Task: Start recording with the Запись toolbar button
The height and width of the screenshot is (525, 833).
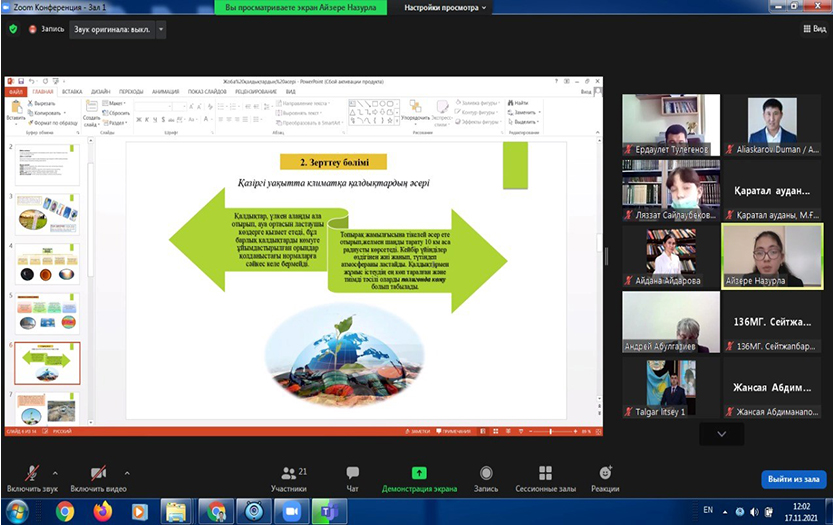Action: (x=485, y=478)
